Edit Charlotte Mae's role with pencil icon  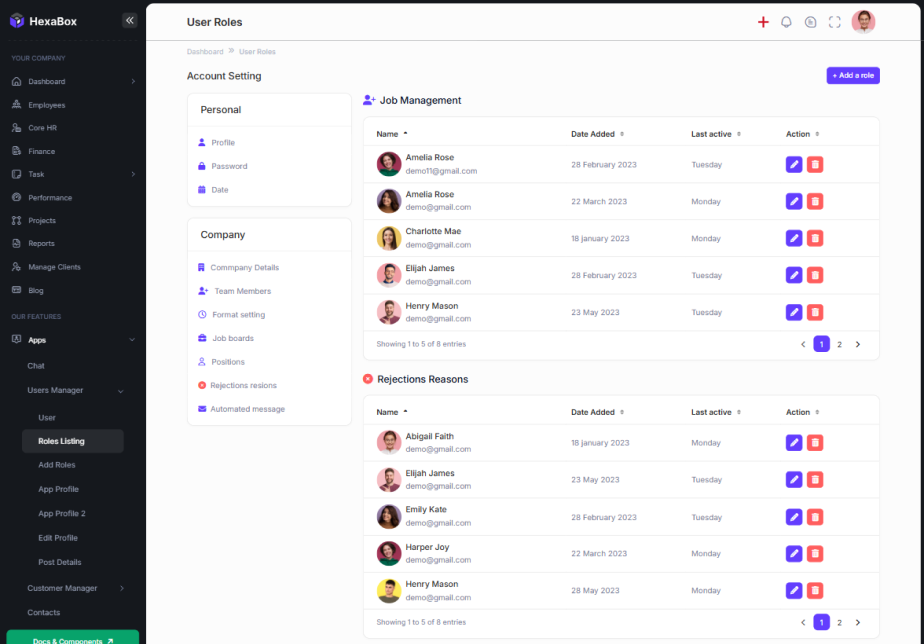tap(794, 238)
